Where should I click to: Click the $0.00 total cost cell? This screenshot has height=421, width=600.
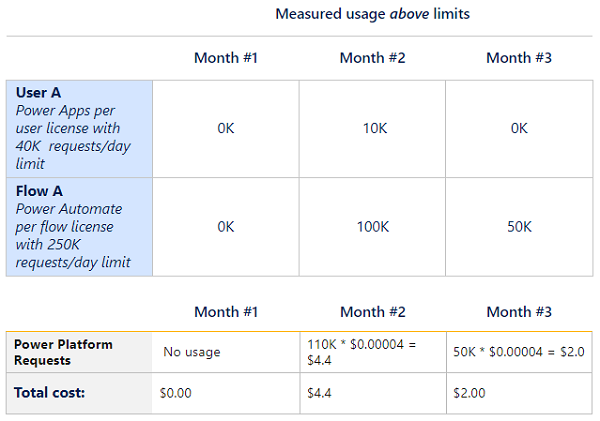175,393
